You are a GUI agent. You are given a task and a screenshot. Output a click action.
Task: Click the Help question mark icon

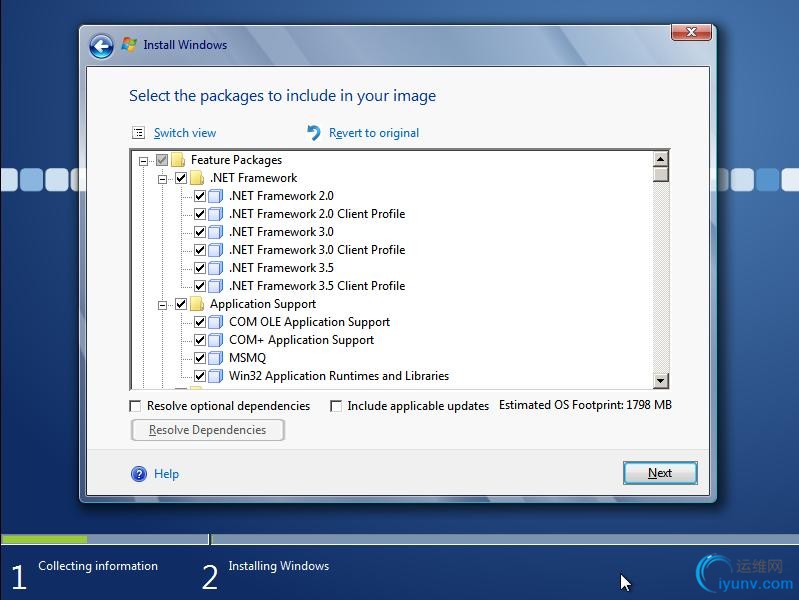click(x=139, y=474)
